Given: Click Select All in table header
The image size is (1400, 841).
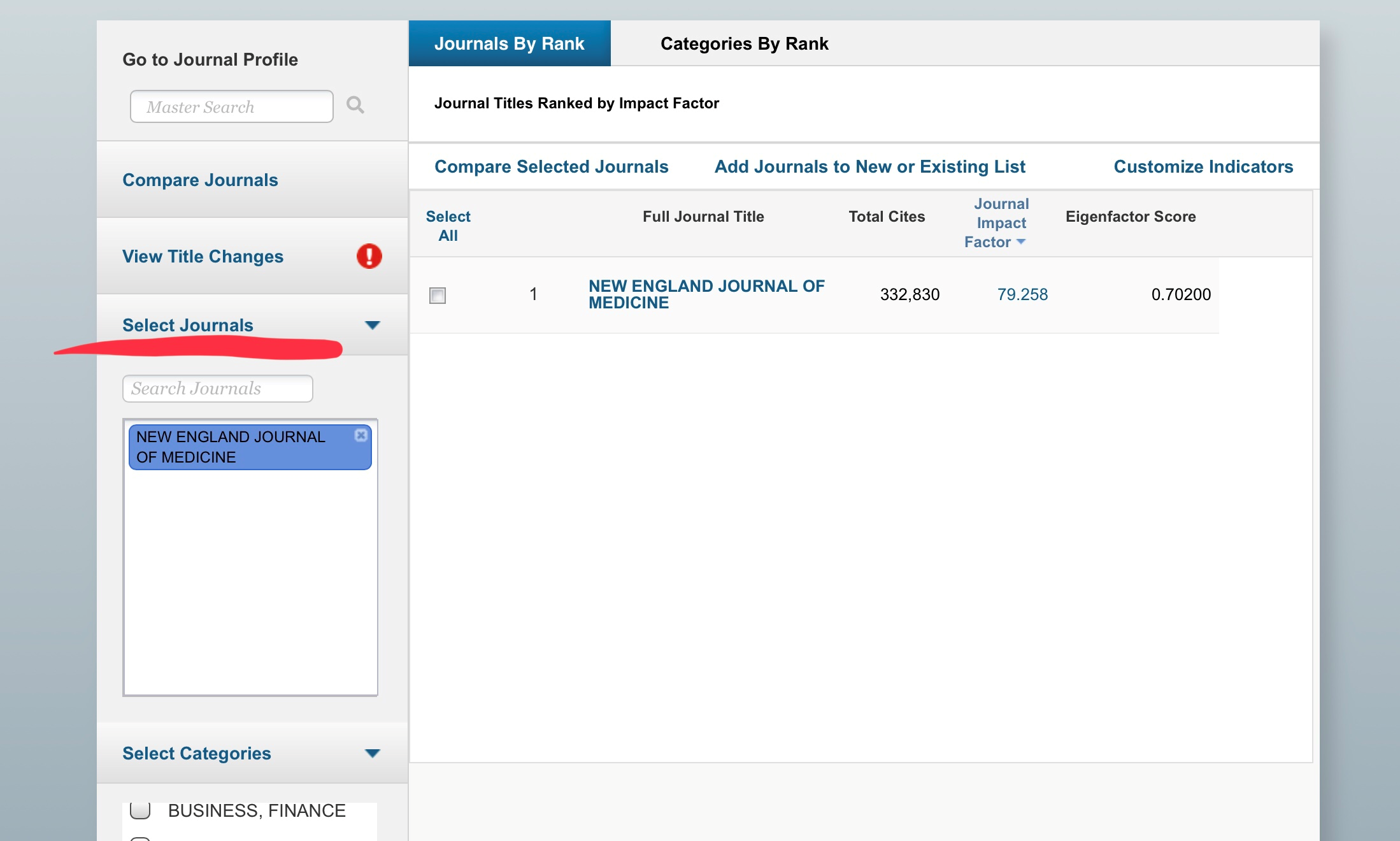Looking at the screenshot, I should [x=448, y=226].
